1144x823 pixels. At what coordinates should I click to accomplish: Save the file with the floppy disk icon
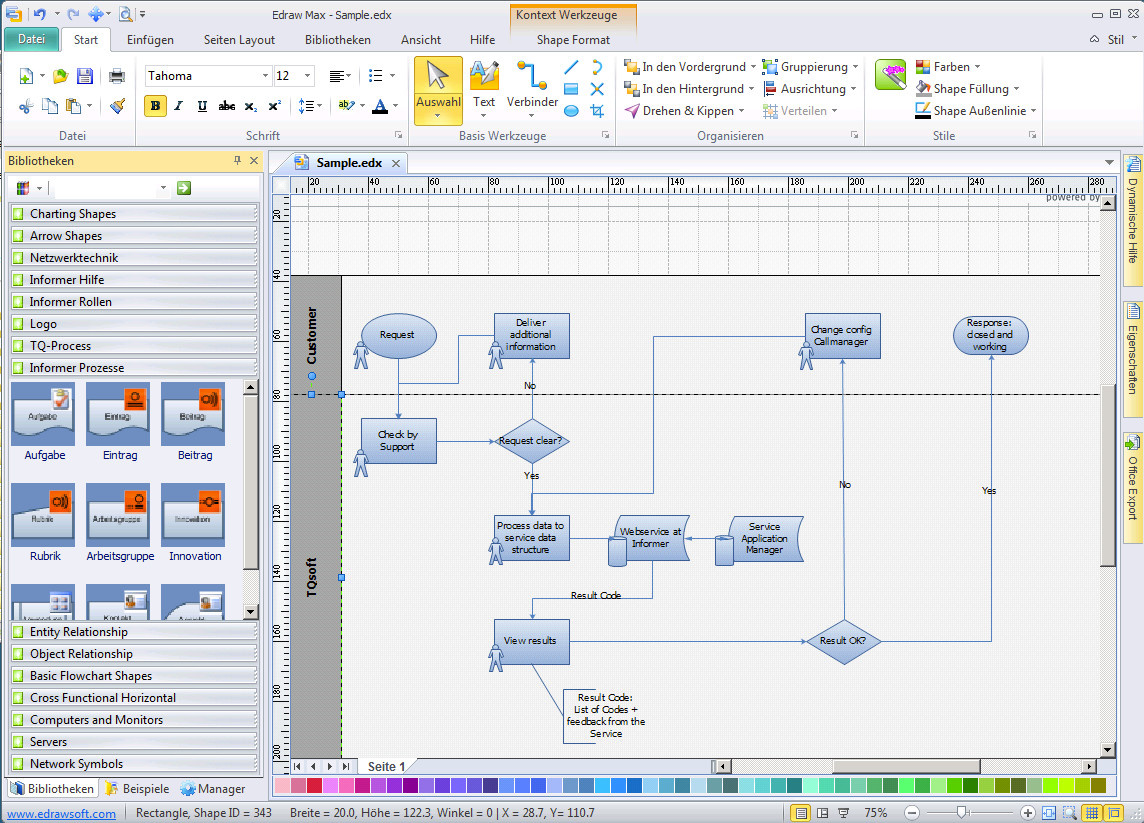point(85,76)
